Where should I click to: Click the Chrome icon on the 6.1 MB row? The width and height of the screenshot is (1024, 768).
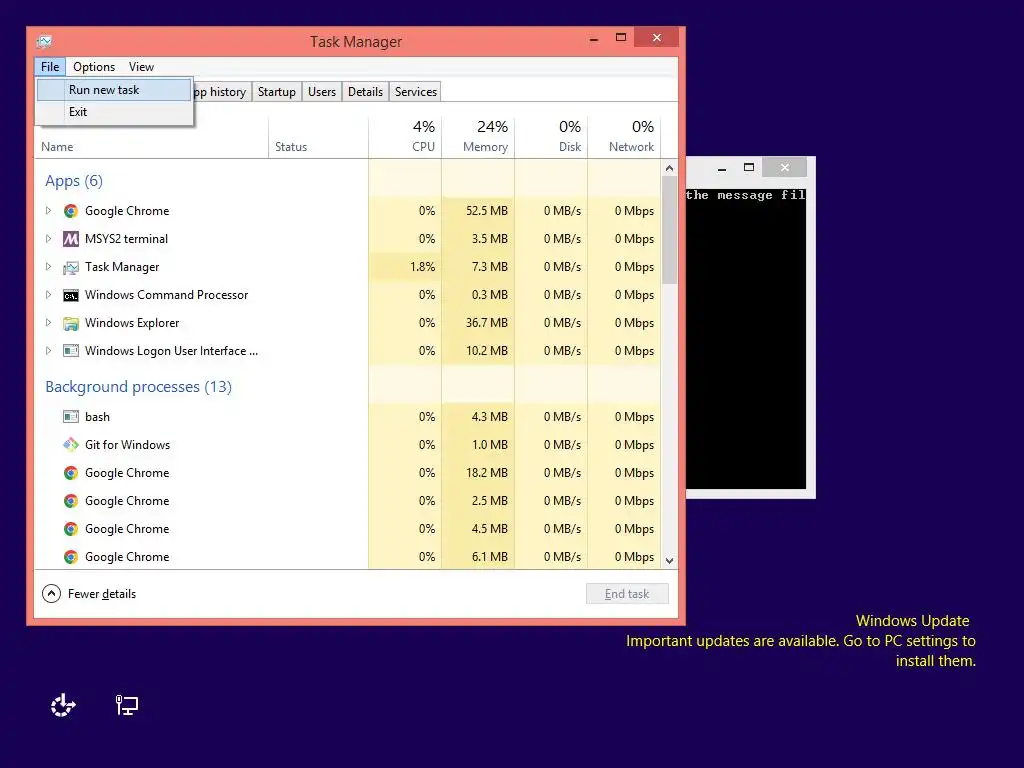(x=71, y=557)
